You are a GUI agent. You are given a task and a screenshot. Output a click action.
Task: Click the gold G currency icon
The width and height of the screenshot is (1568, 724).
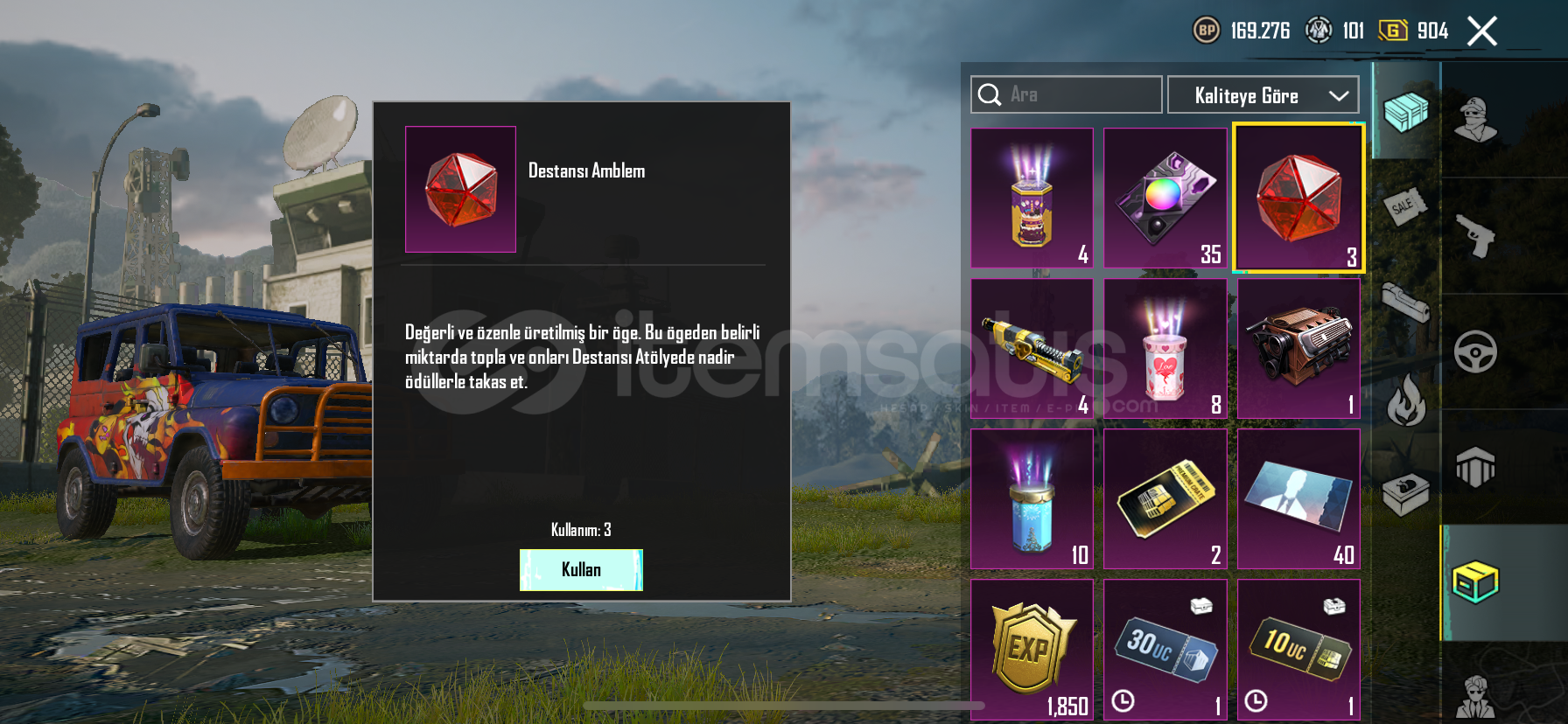[1393, 31]
